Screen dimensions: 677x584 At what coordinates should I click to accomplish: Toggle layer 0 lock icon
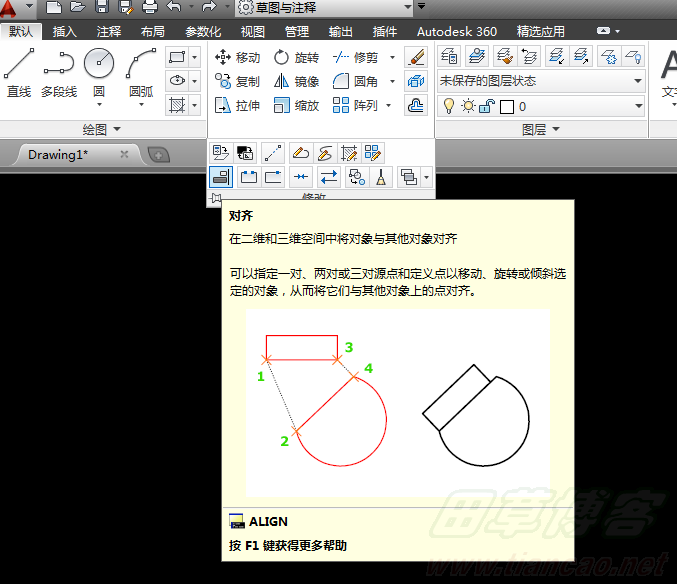point(487,106)
